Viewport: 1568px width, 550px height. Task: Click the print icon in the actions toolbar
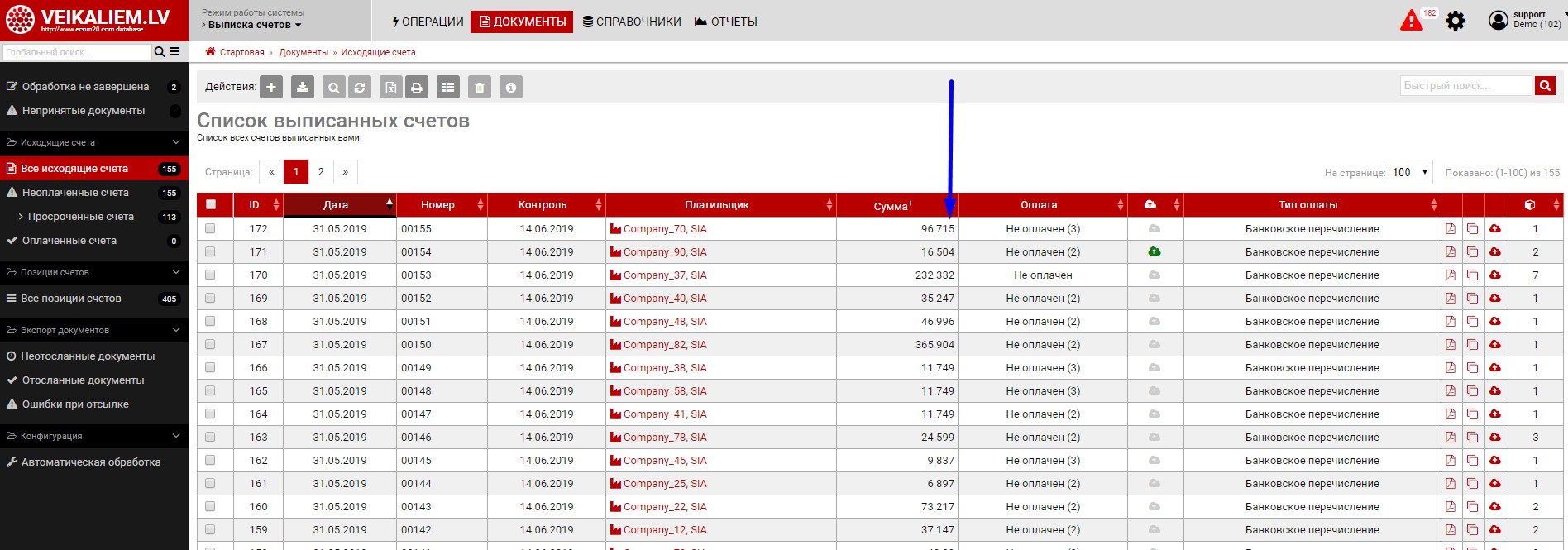coord(417,87)
